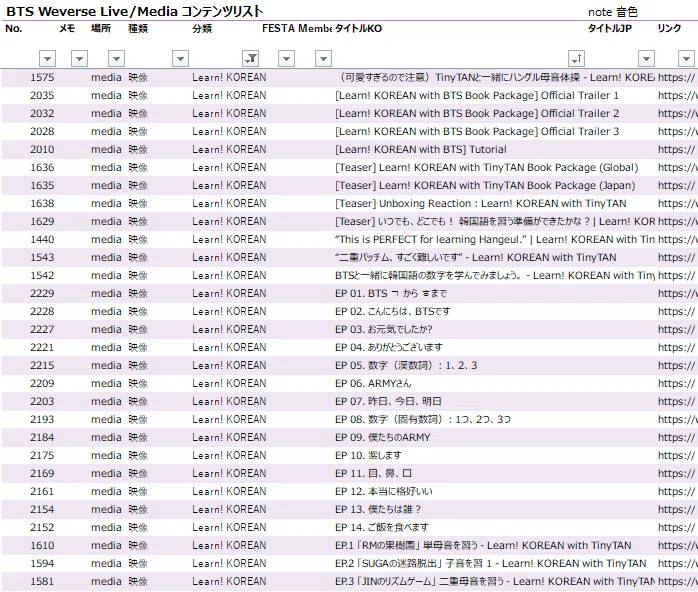This screenshot has width=698, height=592.
Task: Select cell with number 1636
Action: pos(42,167)
